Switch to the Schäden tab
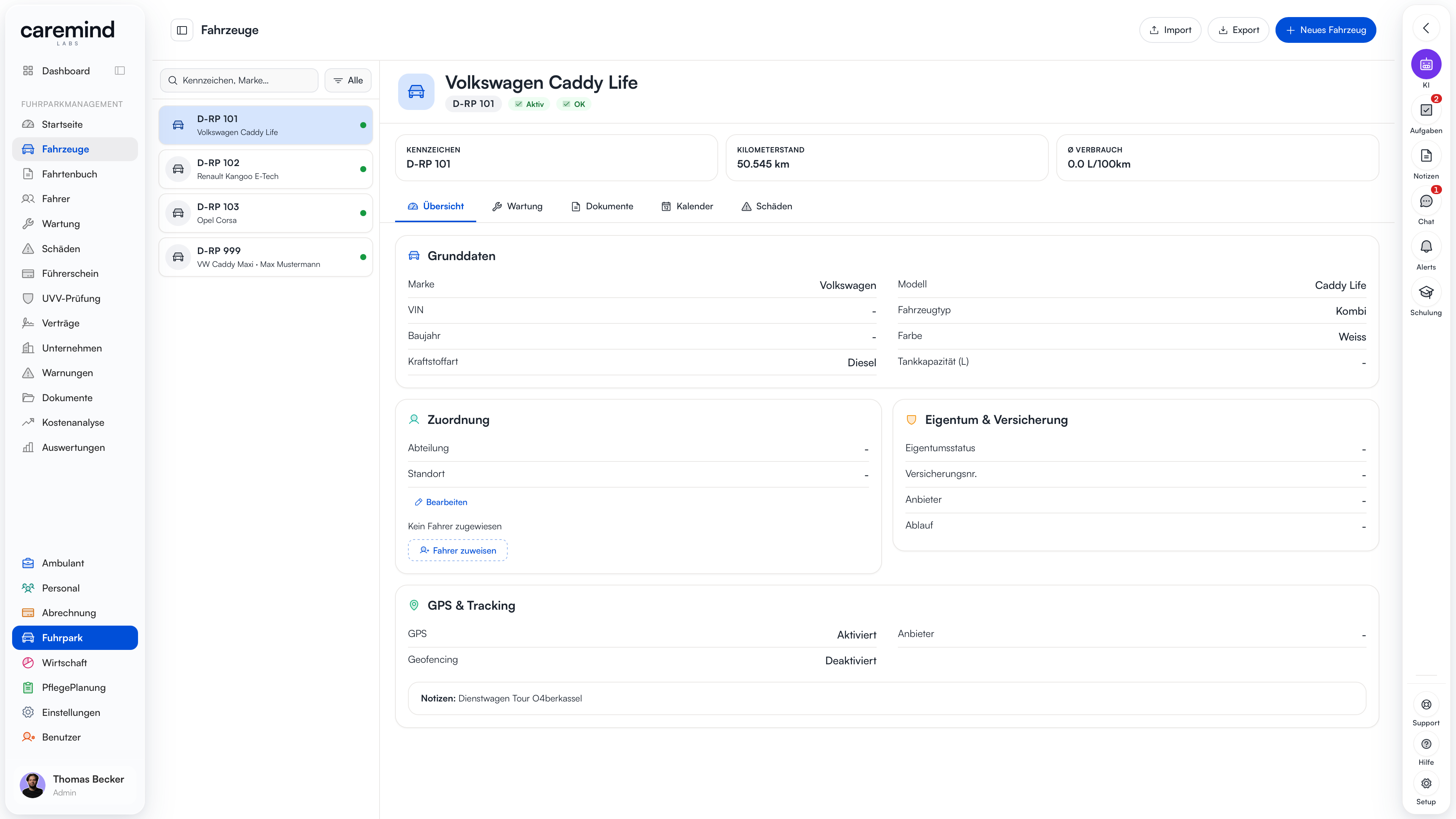The image size is (1456, 819). click(x=766, y=206)
